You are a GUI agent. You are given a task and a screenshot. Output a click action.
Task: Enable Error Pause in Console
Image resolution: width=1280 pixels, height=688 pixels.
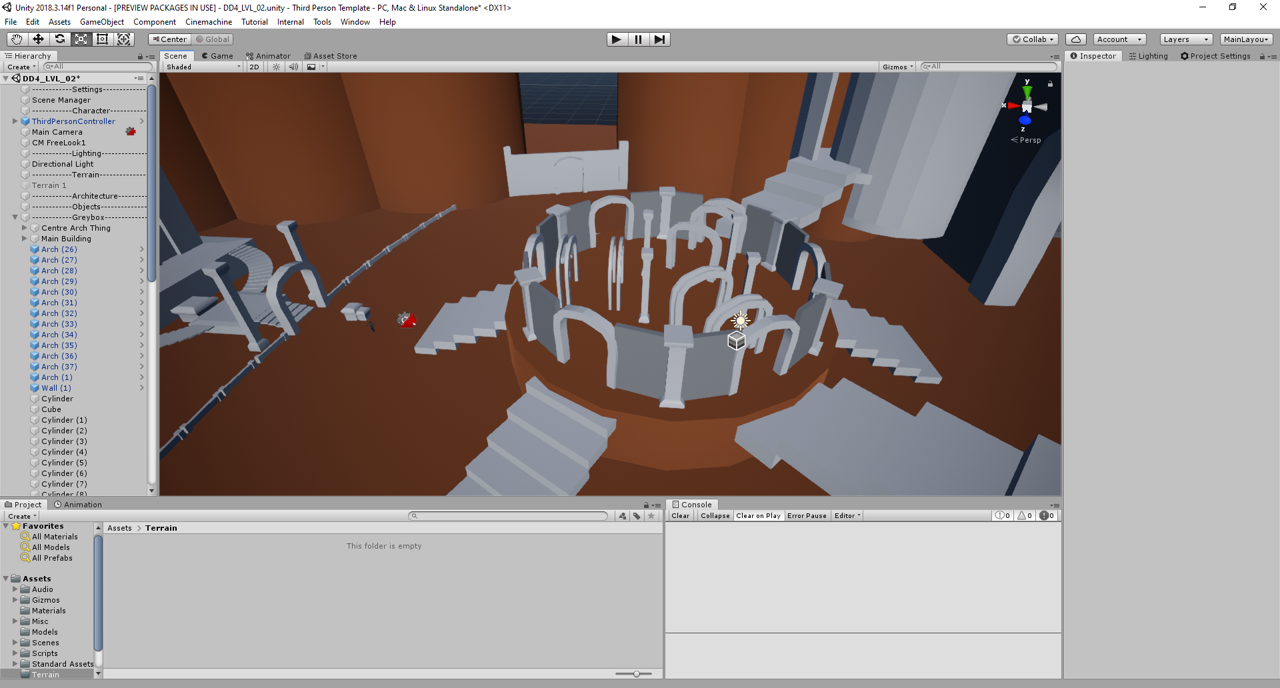(x=807, y=516)
